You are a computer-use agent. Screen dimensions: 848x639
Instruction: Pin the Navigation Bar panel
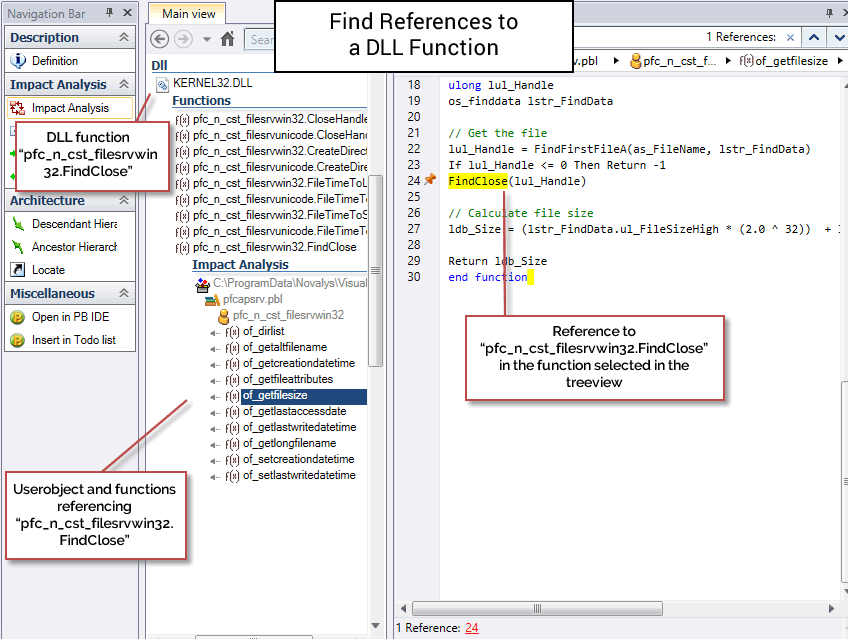point(110,12)
